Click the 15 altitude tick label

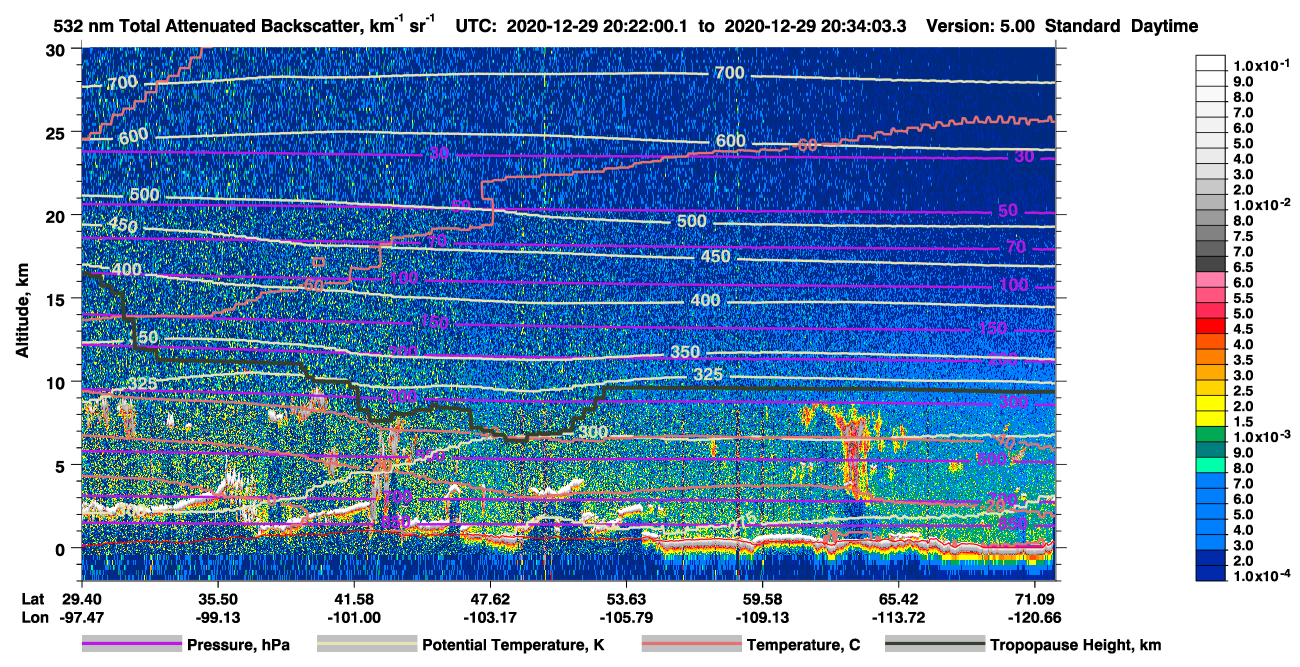point(56,298)
